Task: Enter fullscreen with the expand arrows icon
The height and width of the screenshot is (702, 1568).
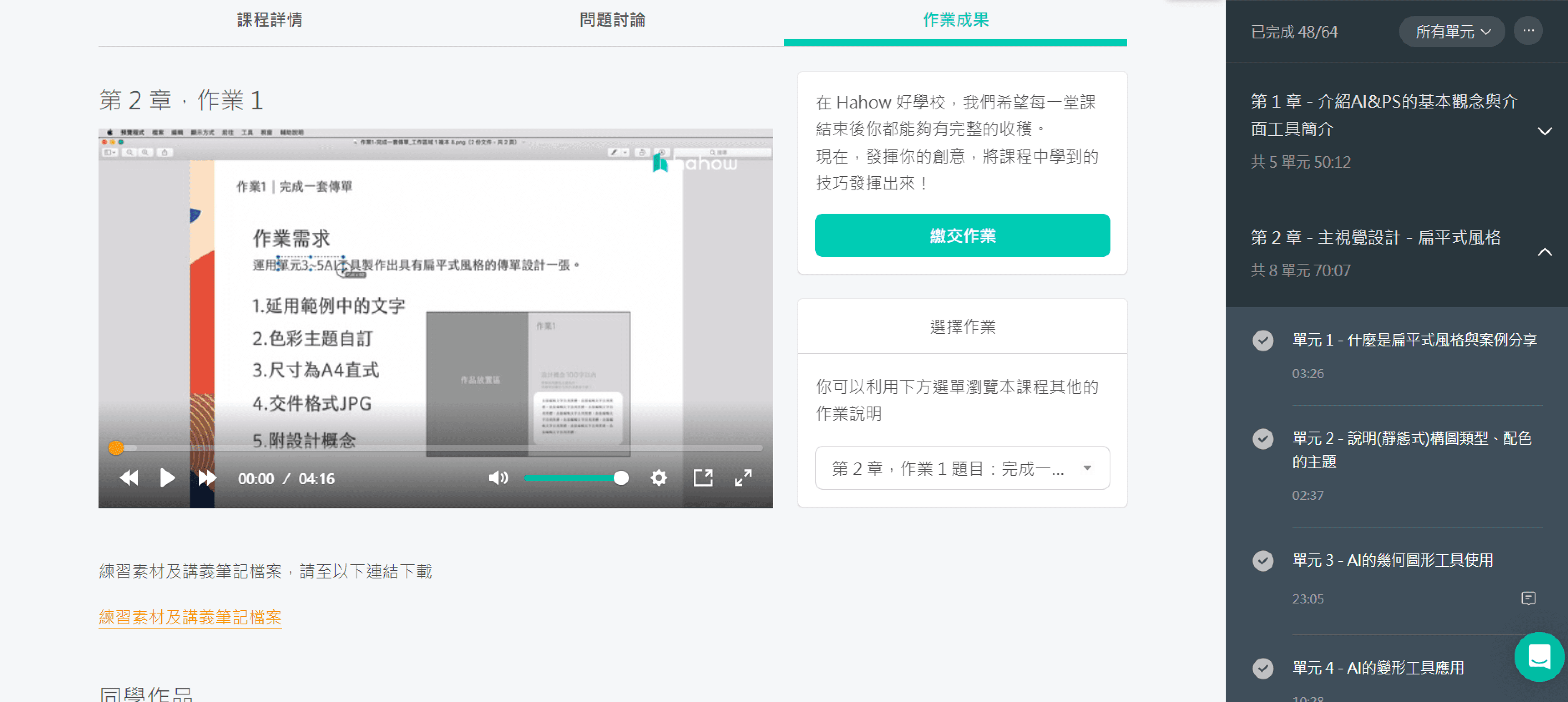Action: pyautogui.click(x=743, y=478)
